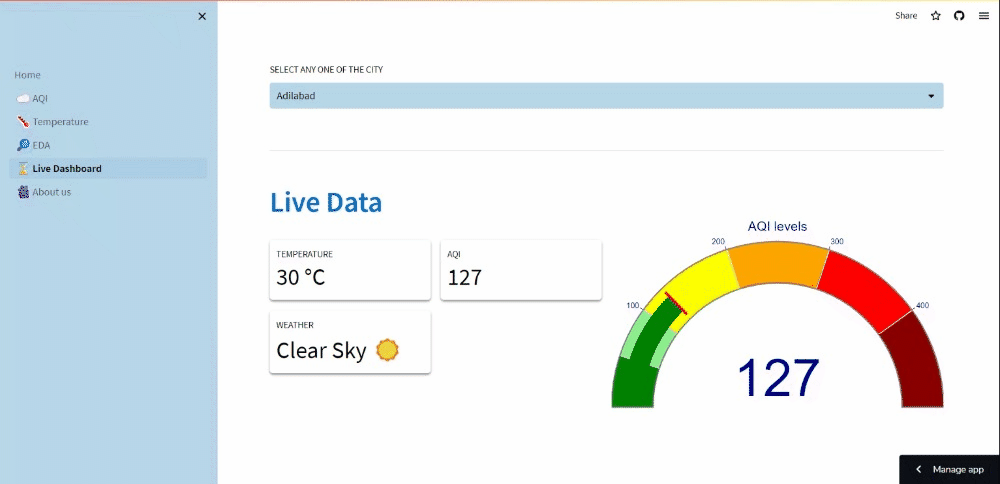Click the Live Data heading

pos(326,202)
